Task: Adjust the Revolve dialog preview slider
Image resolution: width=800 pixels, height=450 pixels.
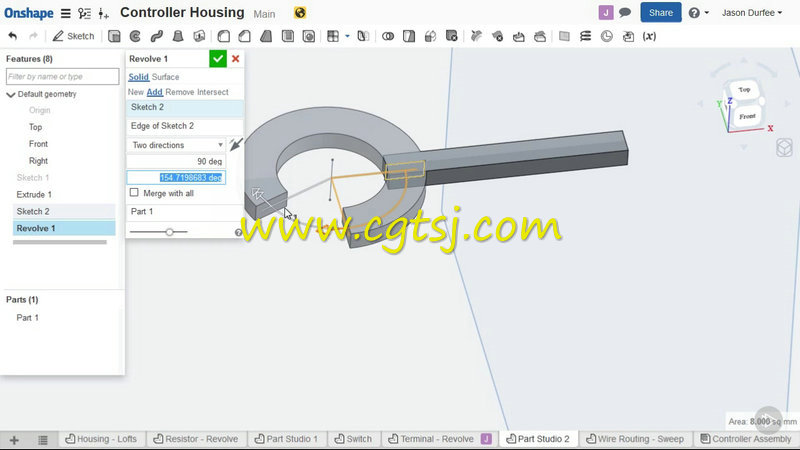Action: click(x=169, y=232)
